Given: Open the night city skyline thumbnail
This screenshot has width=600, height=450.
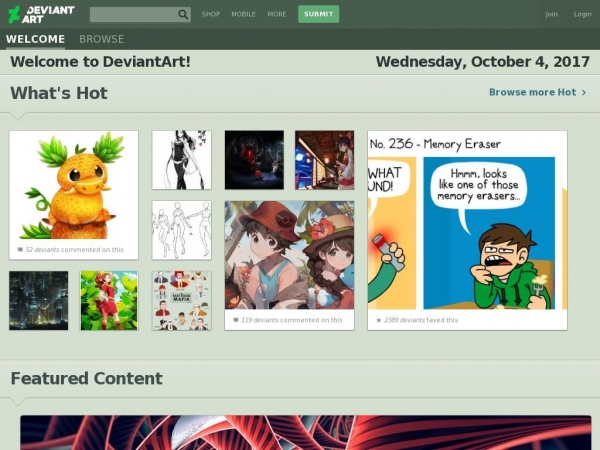Looking at the screenshot, I should 39,300.
